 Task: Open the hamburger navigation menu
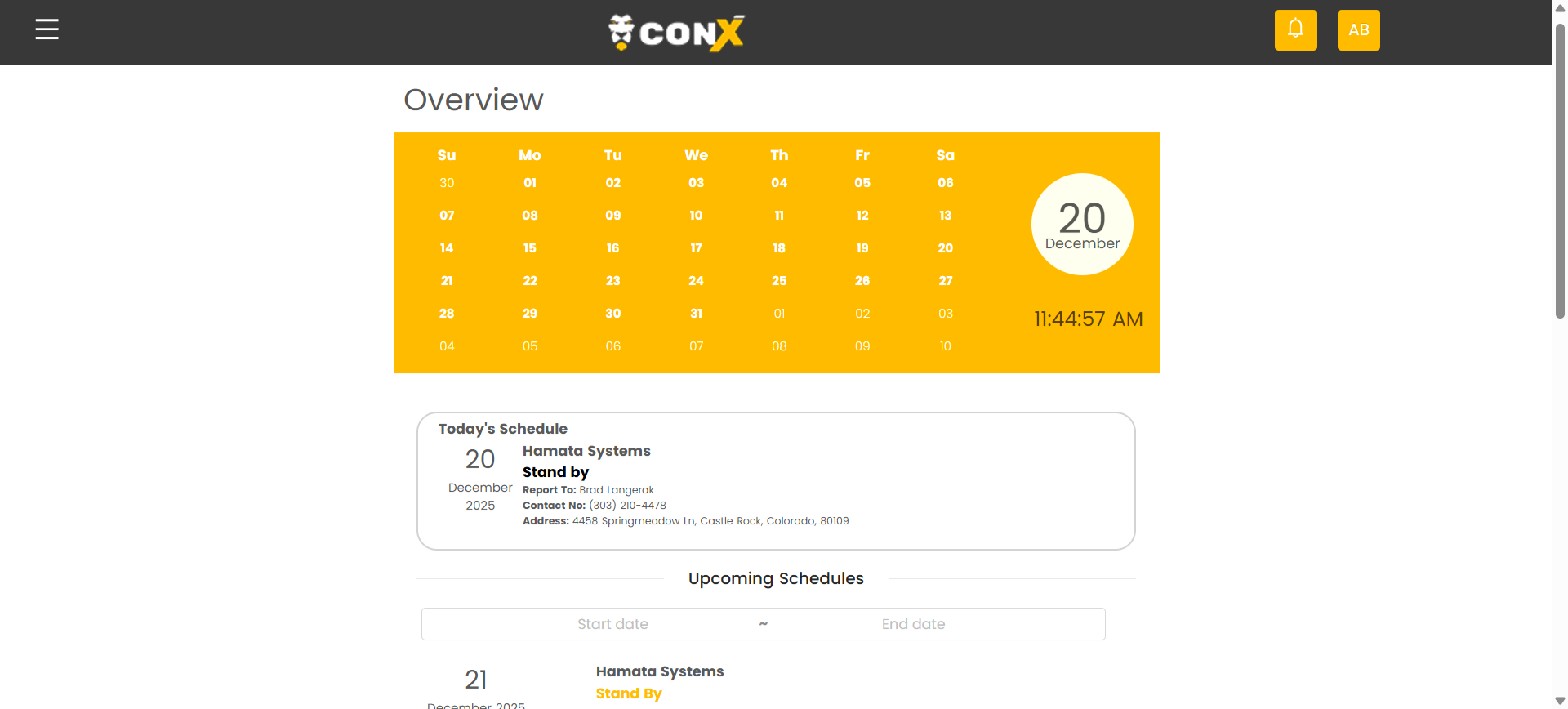47,29
